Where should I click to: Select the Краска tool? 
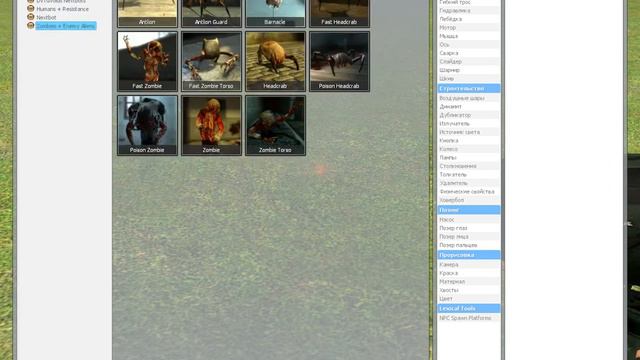(469, 273)
